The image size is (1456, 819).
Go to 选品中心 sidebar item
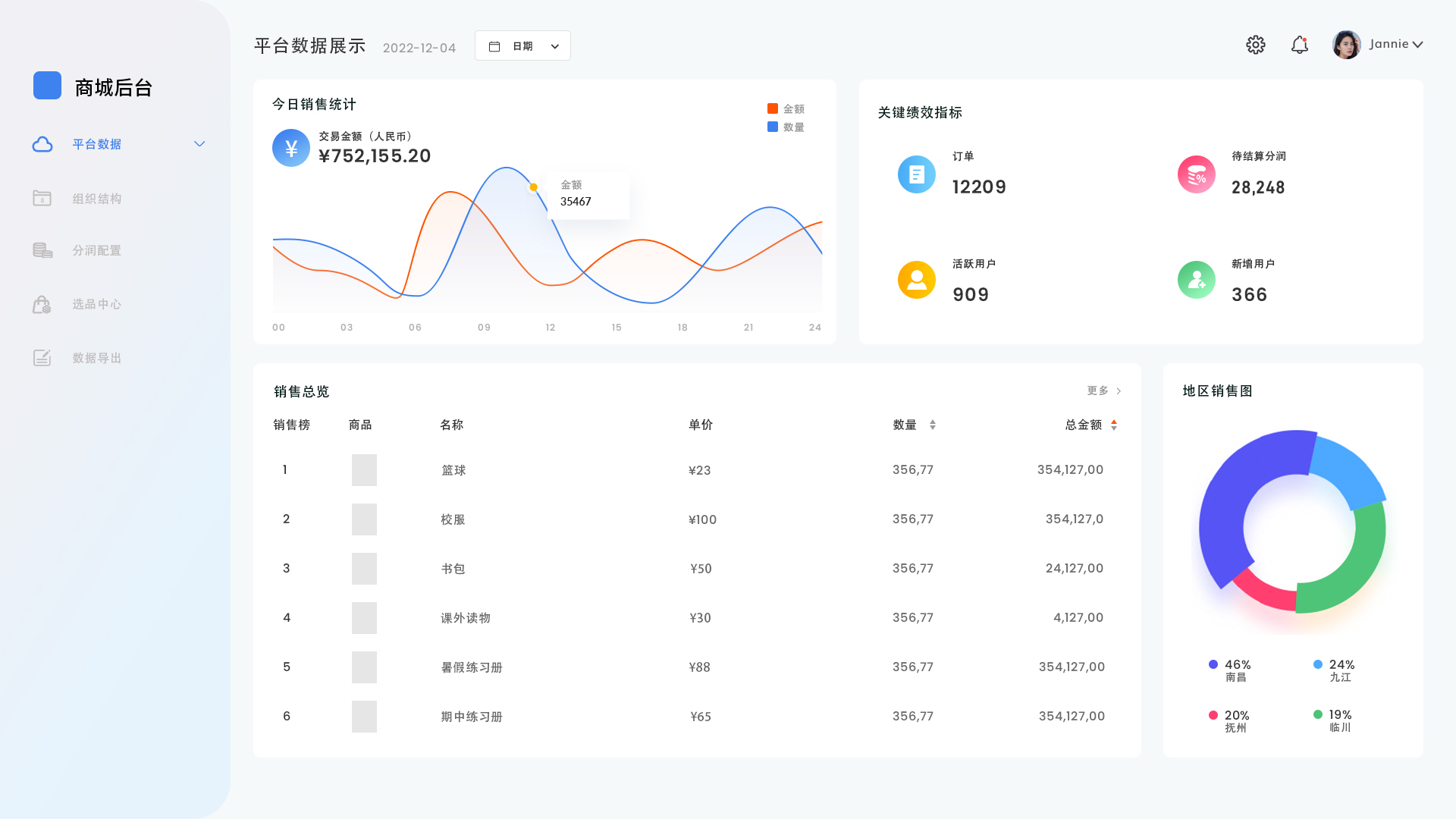(96, 304)
